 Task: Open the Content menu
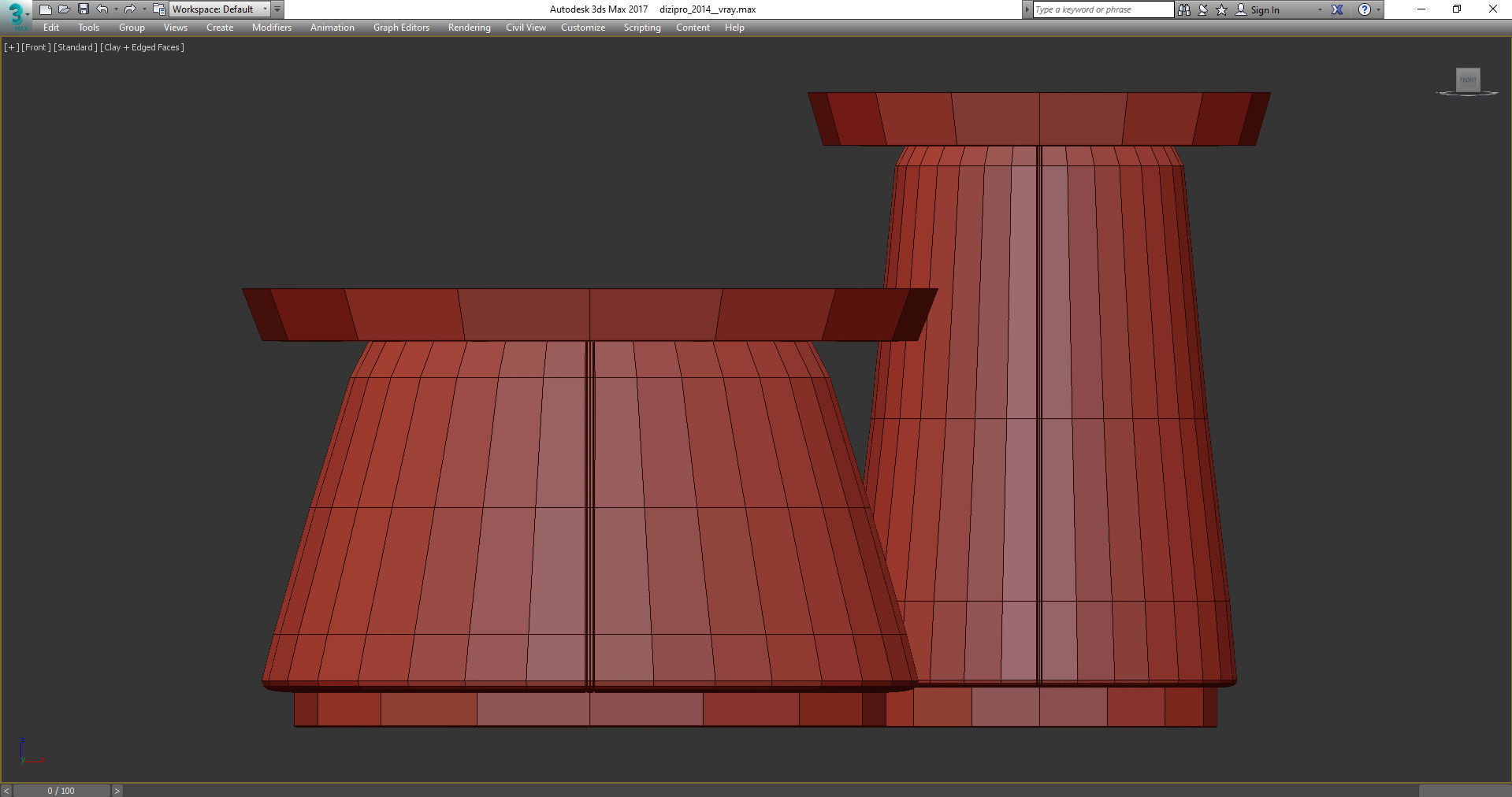(x=693, y=28)
